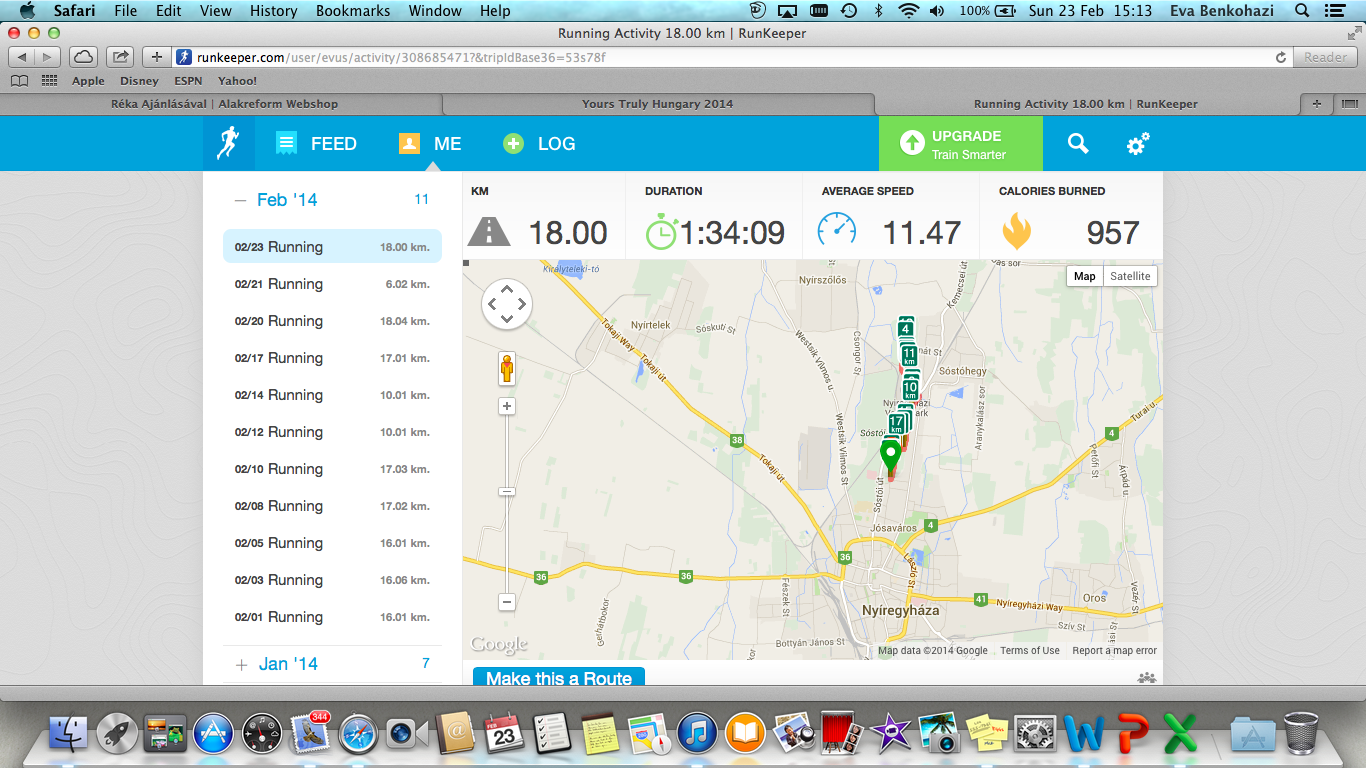
Task: Click the Safari back button
Action: [21, 57]
